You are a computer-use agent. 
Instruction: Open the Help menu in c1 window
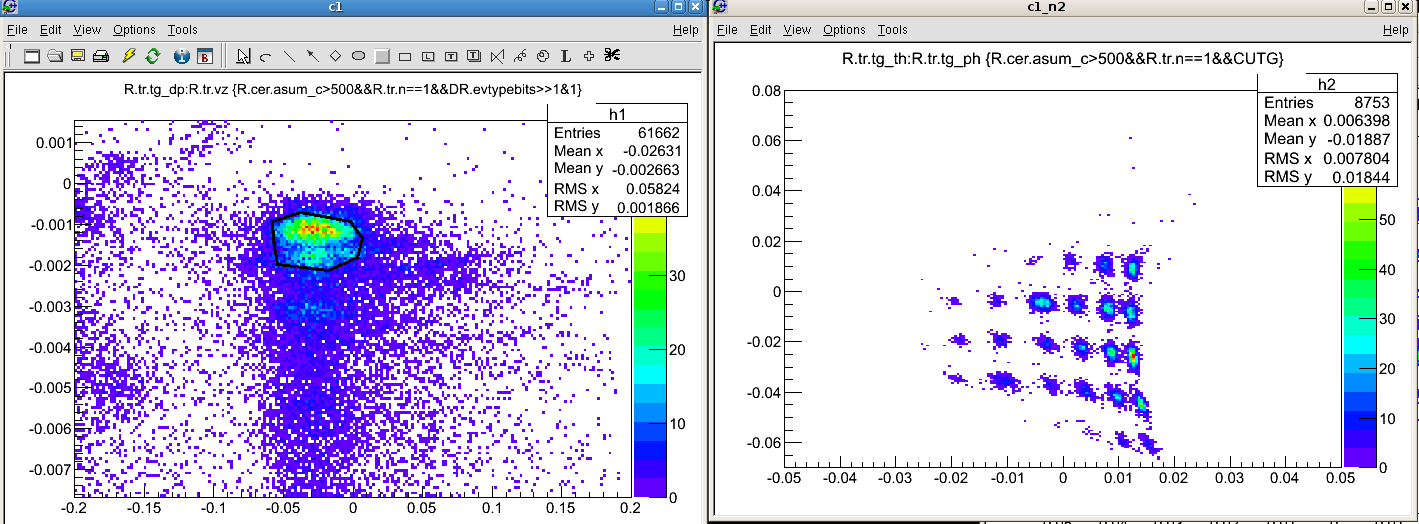click(x=686, y=30)
